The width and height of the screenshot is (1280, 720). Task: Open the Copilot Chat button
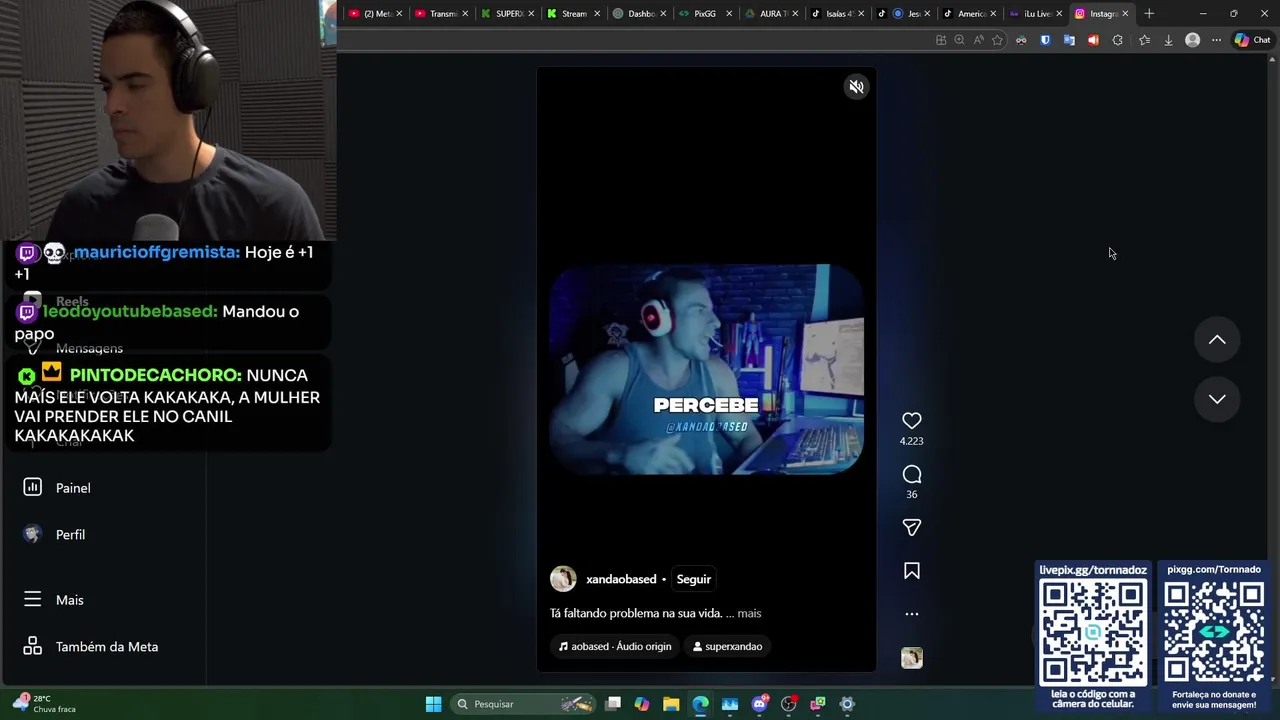coord(1252,40)
